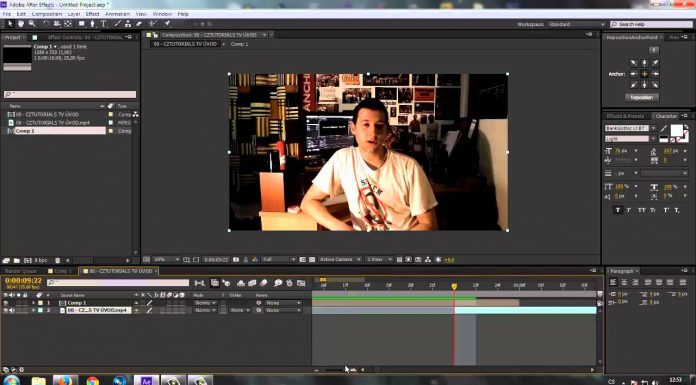
Task: Toggle the transparency grid in viewer
Action: pos(312,259)
